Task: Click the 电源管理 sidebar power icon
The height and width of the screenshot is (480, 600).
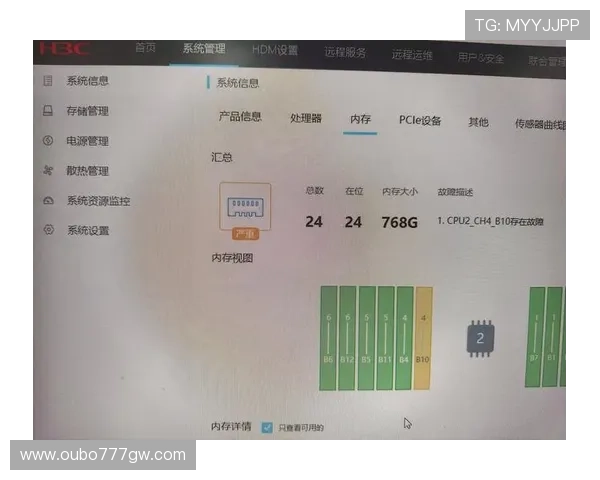Action: (48, 140)
